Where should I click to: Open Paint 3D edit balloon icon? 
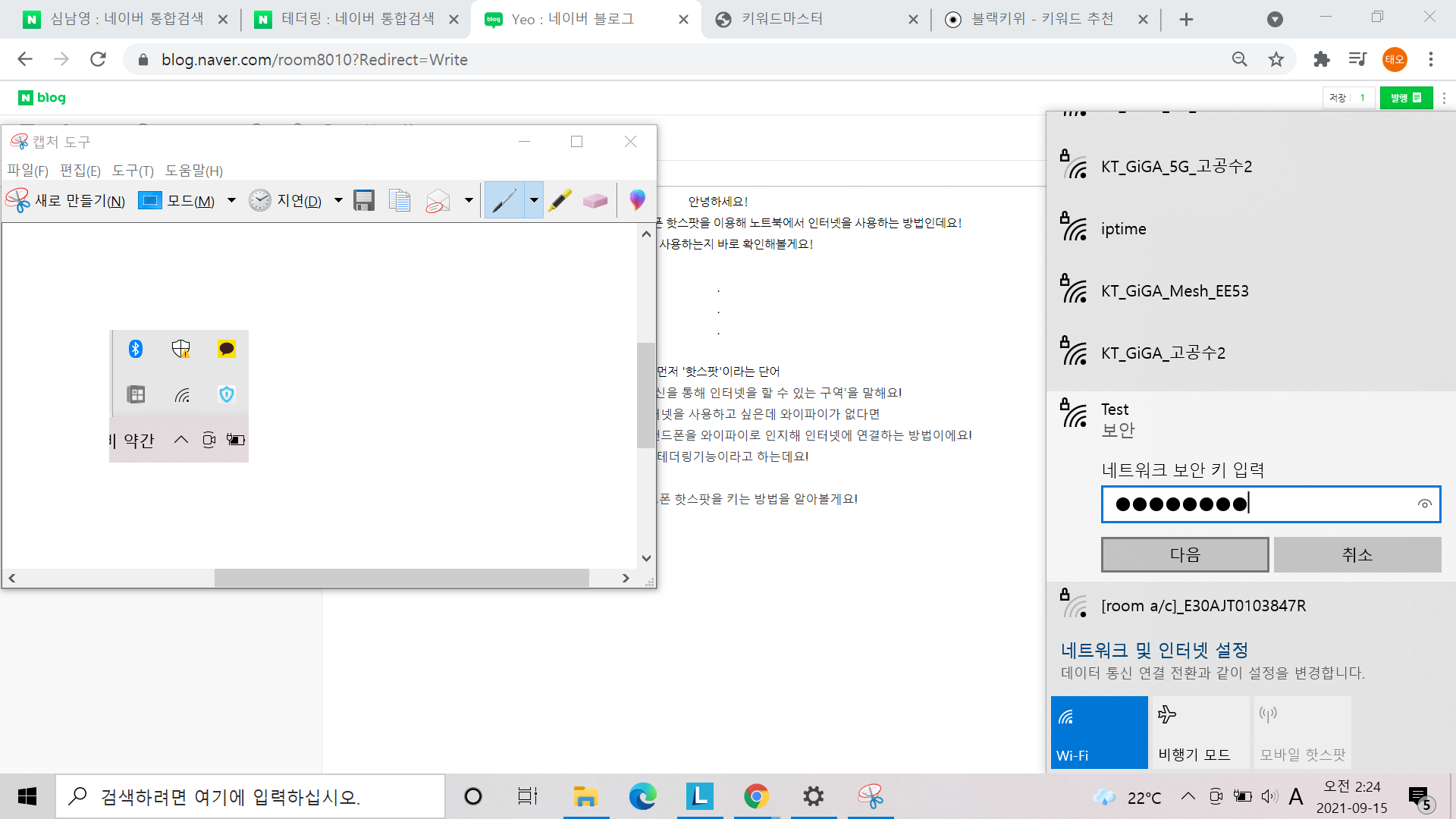click(637, 200)
